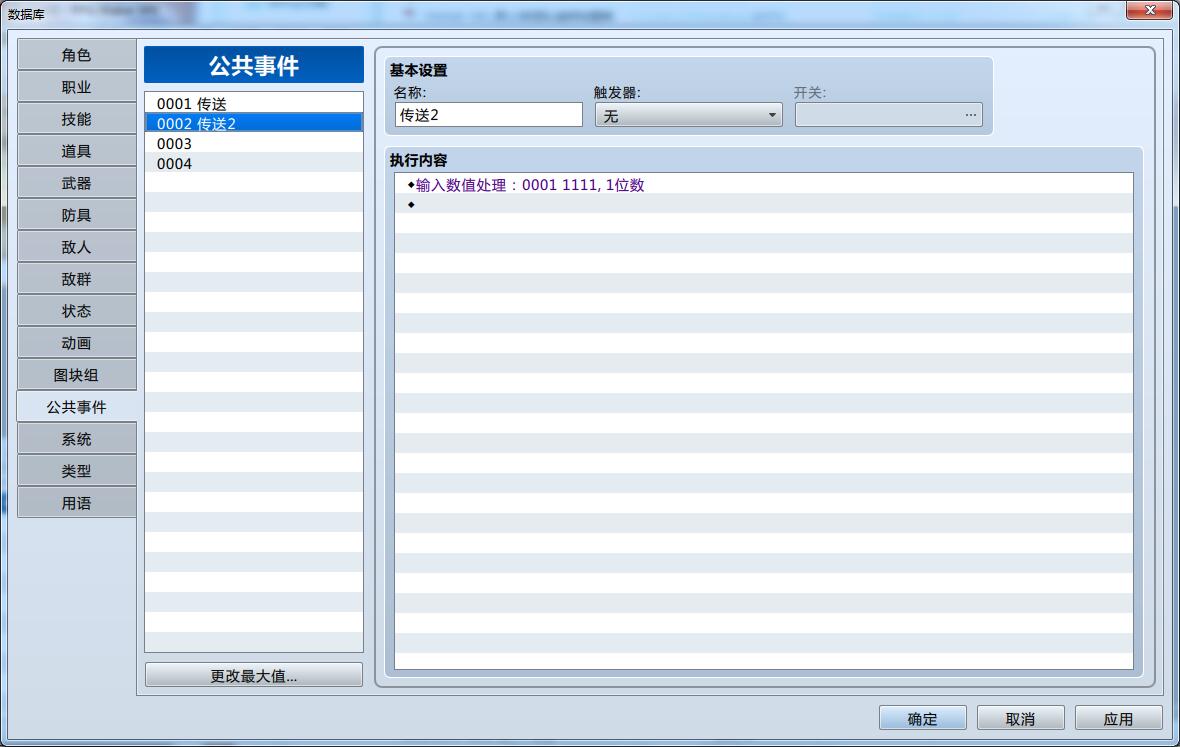Open the 角色 database tab
Viewport: 1180px width, 747px height.
point(76,55)
